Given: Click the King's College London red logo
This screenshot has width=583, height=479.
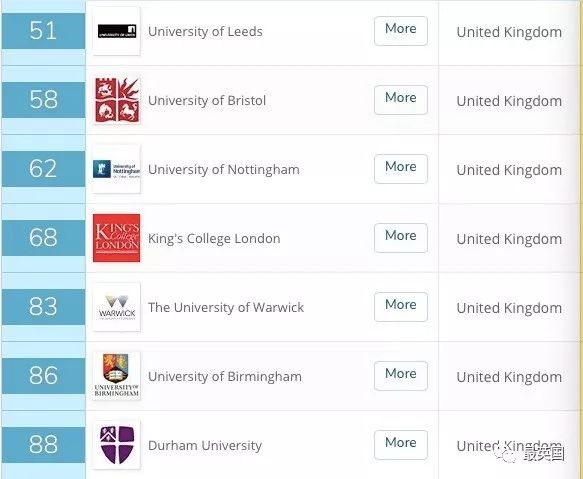Looking at the screenshot, I should point(116,238).
